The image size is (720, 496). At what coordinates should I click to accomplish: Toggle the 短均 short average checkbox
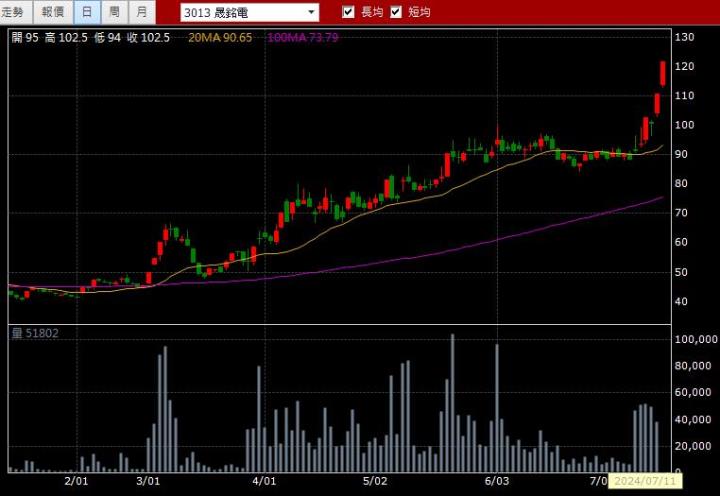tap(396, 12)
